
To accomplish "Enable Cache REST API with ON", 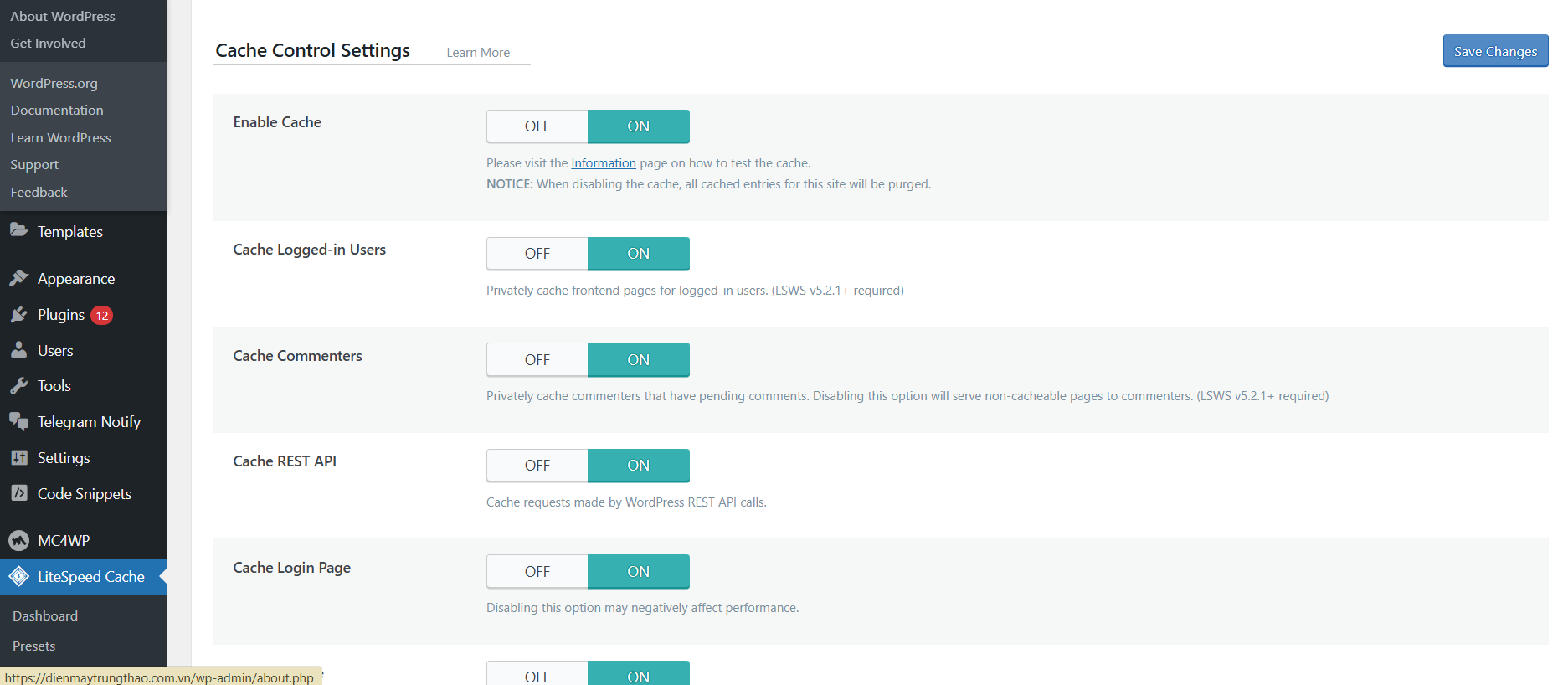I will click(639, 466).
